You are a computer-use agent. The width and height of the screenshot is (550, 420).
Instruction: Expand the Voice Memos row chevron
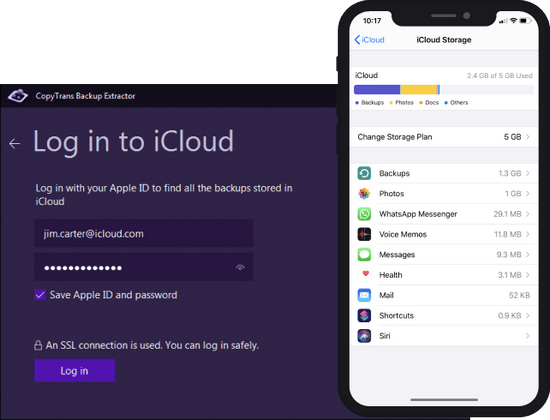(528, 234)
